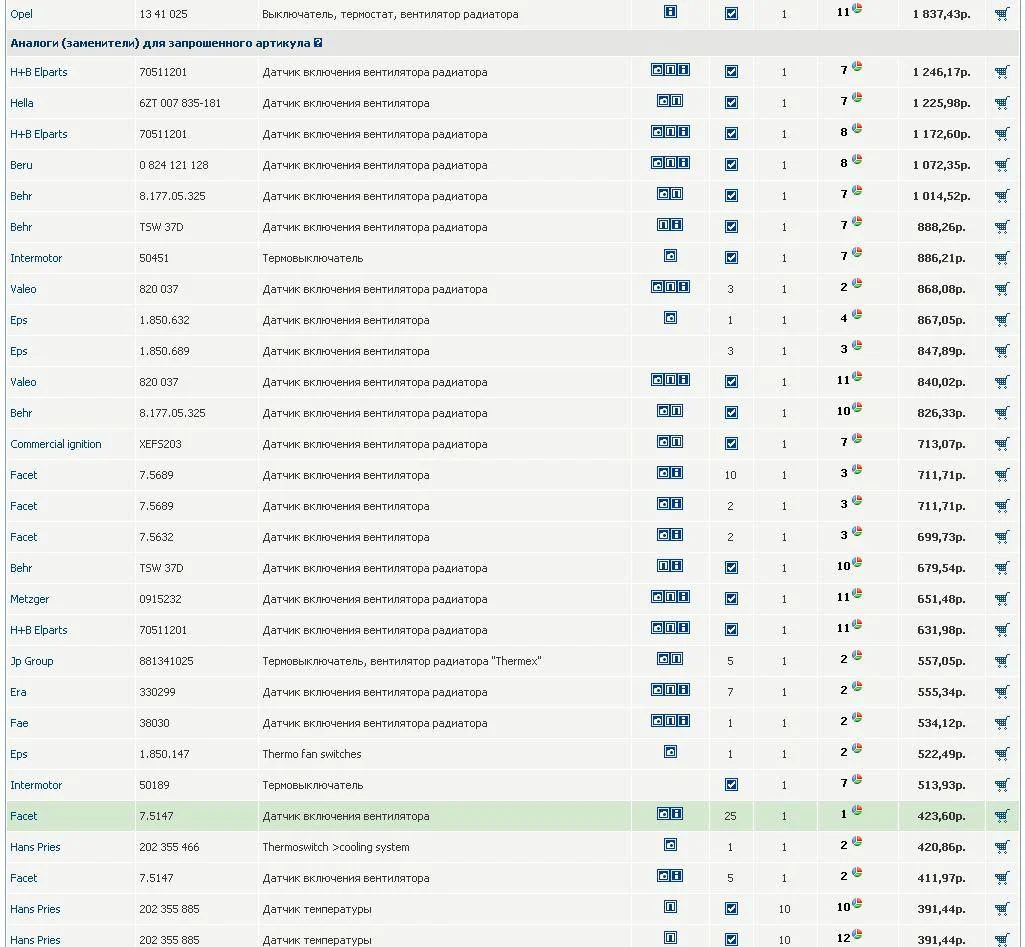Screen dimensions: 1025x947
Task: Click the price 557,05р.
Action: 941,661
